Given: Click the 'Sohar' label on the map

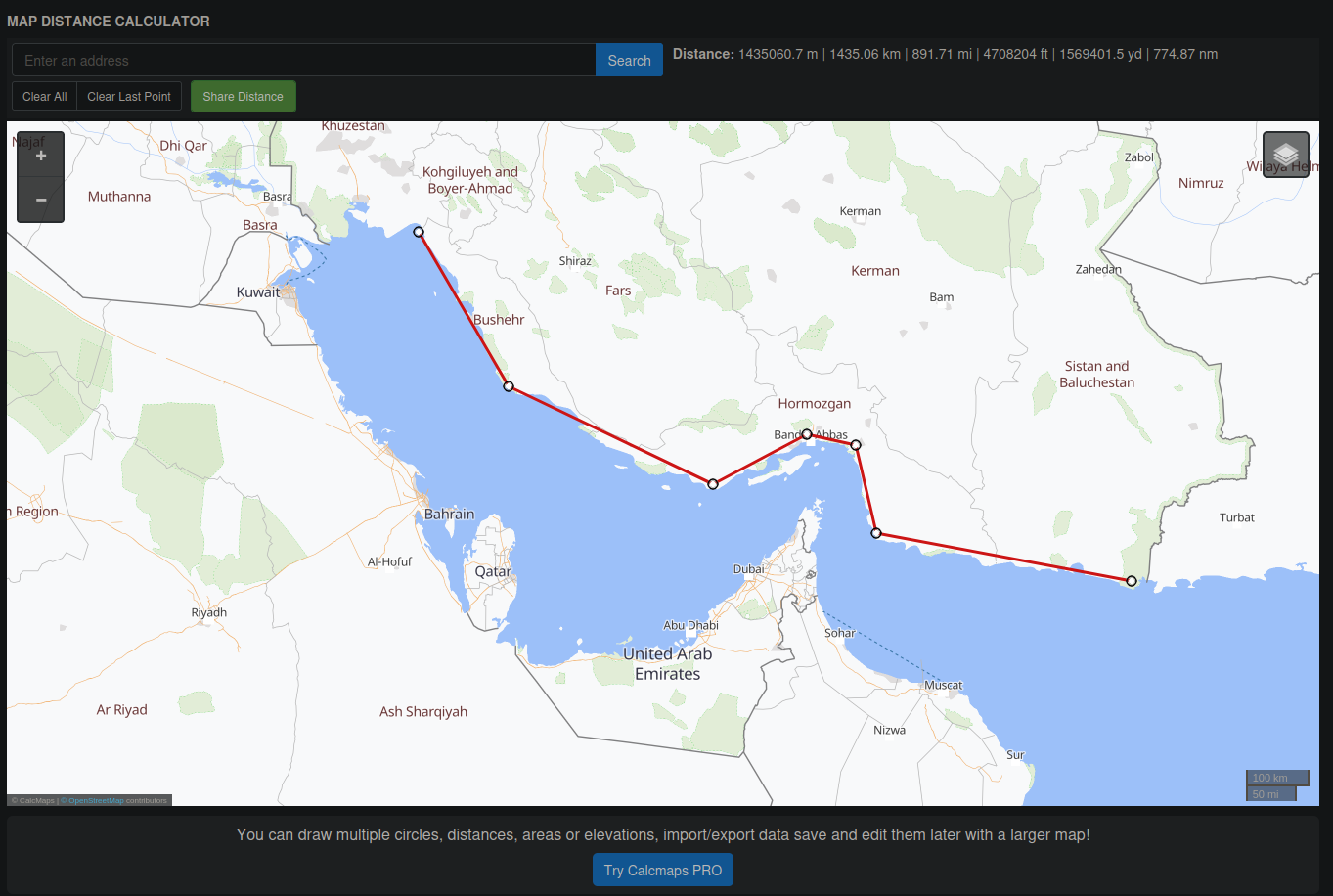Looking at the screenshot, I should pyautogui.click(x=840, y=633).
